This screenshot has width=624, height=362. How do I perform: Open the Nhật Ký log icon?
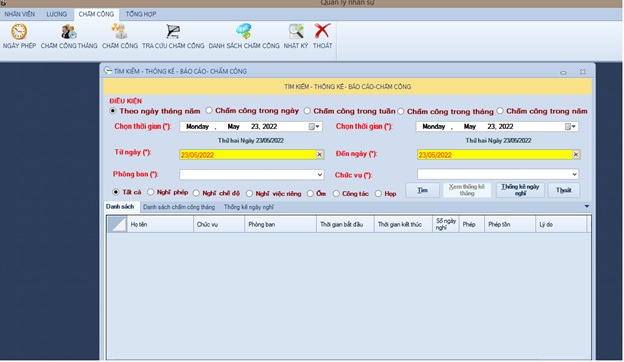pos(296,31)
